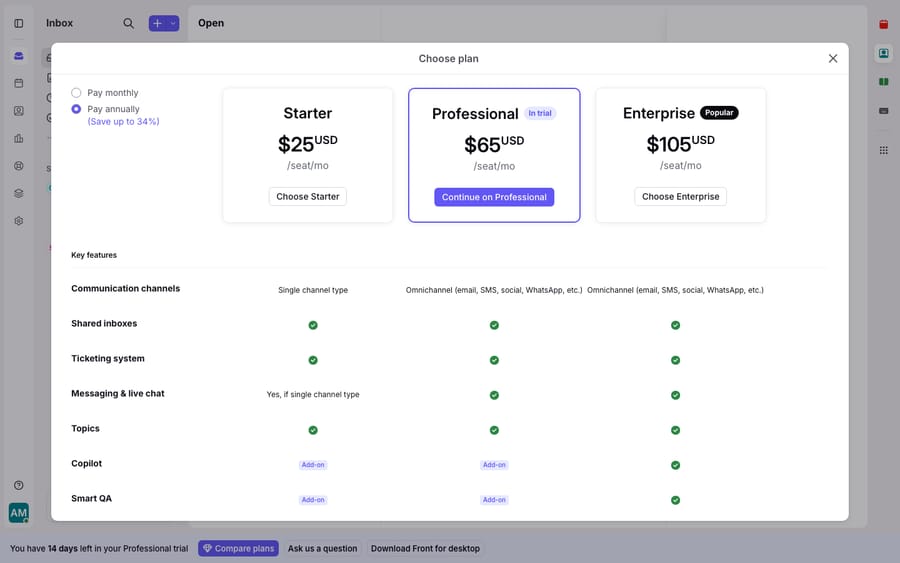Click Copilot checkmark under Enterprise
This screenshot has width=900, height=563.
tap(676, 465)
